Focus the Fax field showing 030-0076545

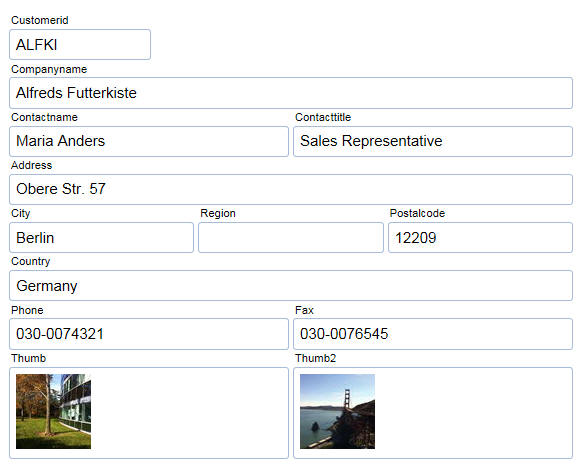(x=433, y=334)
